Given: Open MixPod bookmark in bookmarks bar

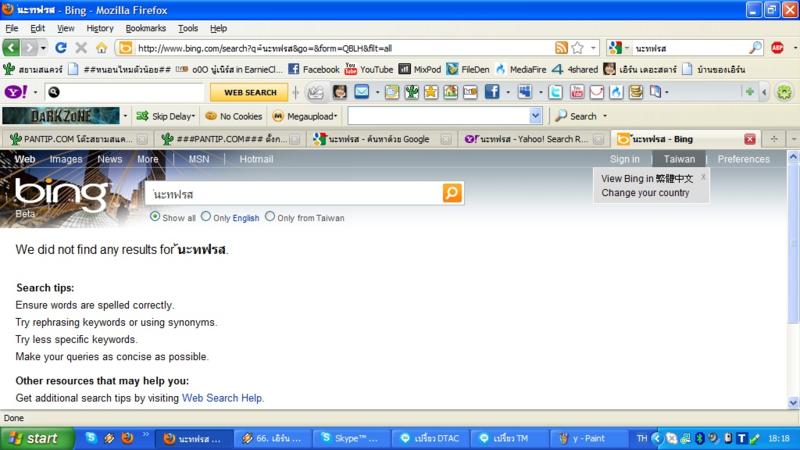Looking at the screenshot, I should coord(419,69).
